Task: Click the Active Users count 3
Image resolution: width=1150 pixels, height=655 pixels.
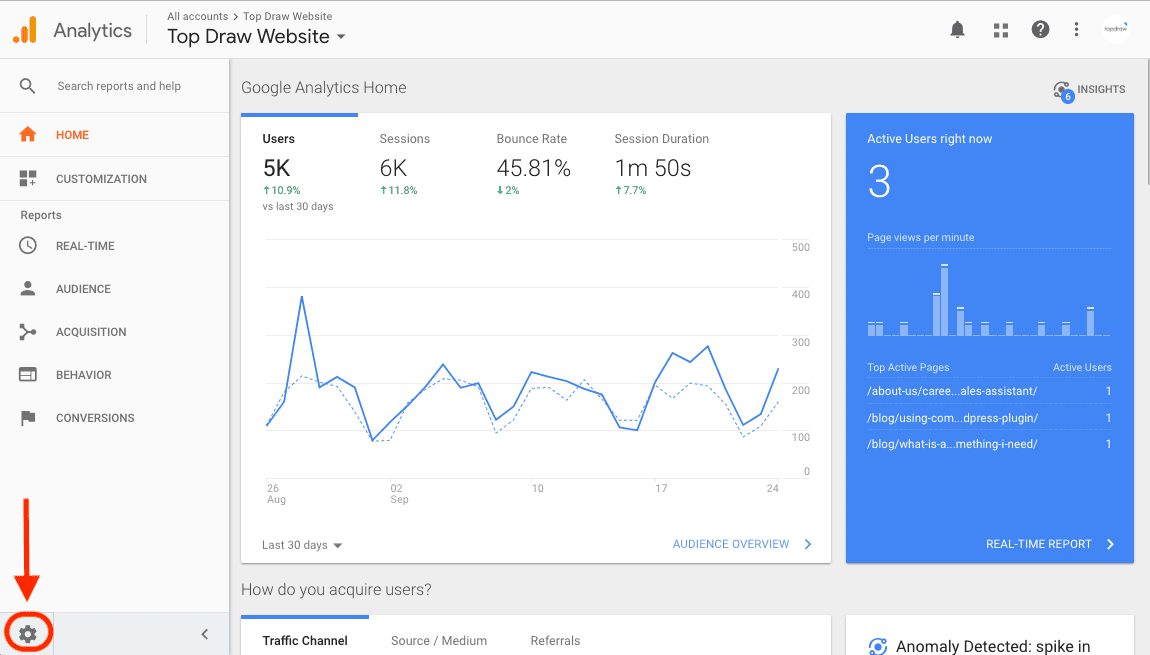Action: pos(879,181)
